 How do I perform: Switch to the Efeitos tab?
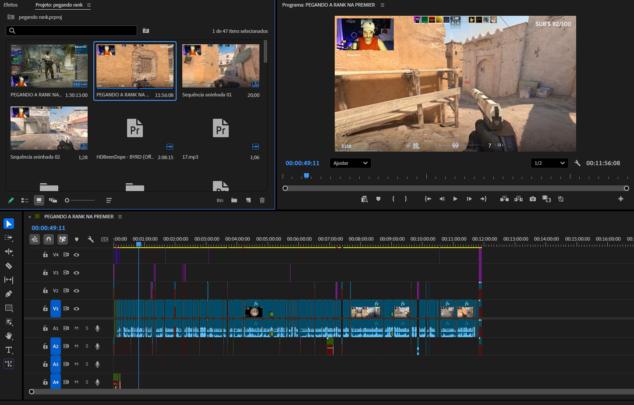coord(11,5)
